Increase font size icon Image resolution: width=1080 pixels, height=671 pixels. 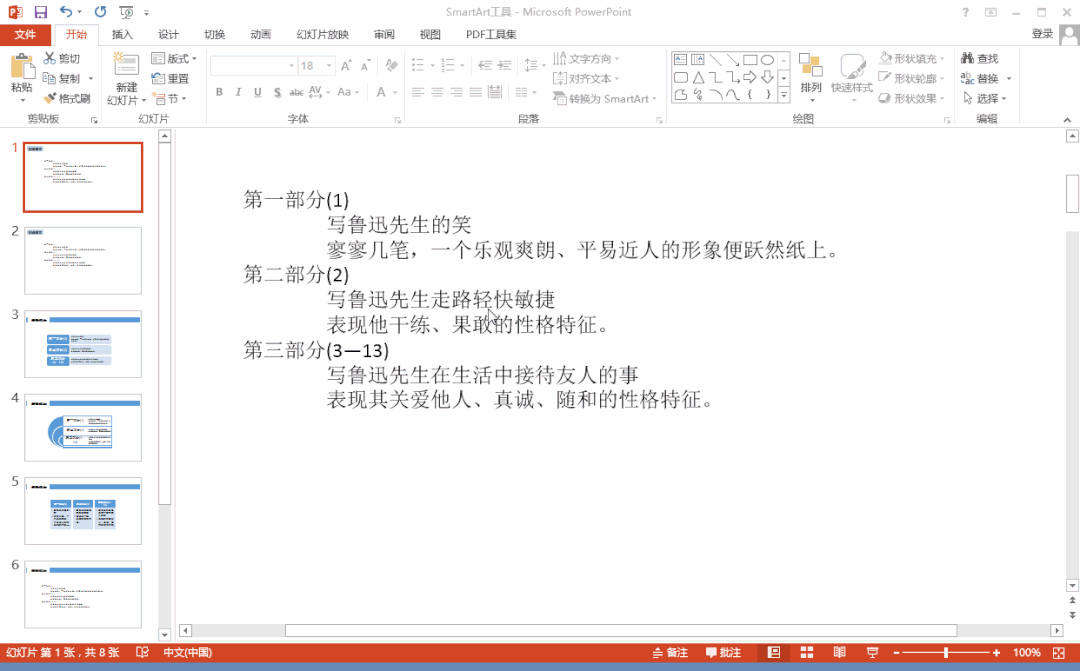click(x=346, y=65)
